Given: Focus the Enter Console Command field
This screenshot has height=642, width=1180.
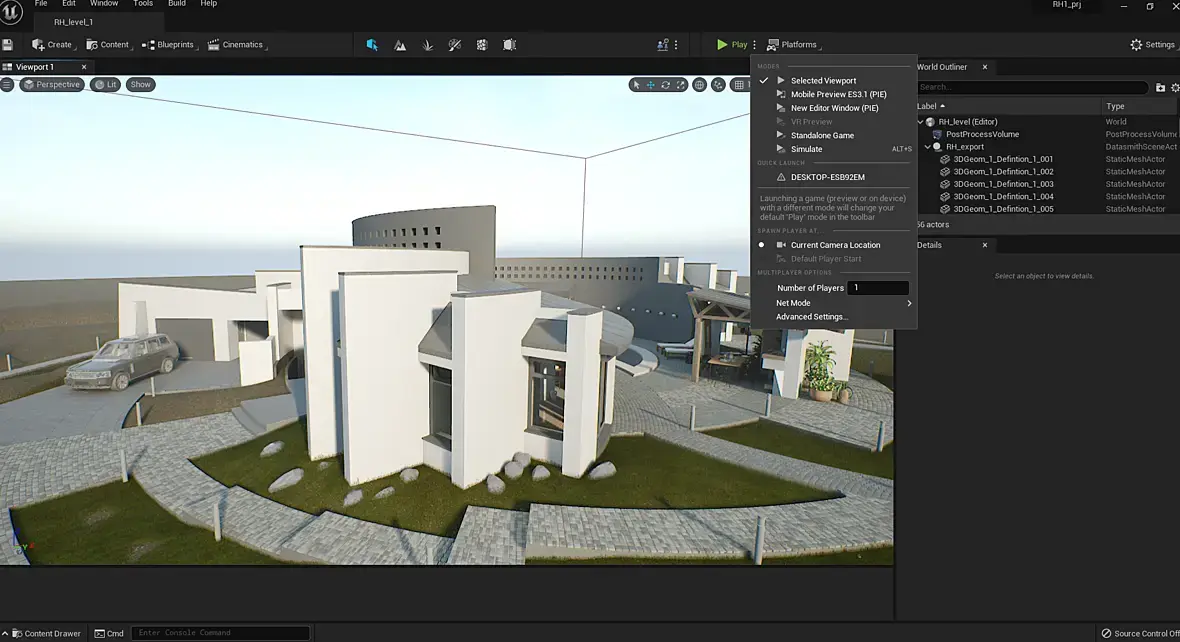Looking at the screenshot, I should click(x=220, y=633).
